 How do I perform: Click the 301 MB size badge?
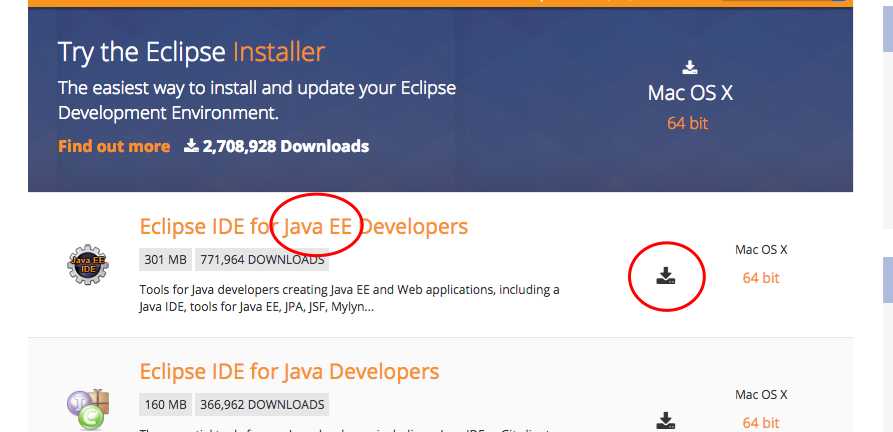tap(165, 260)
